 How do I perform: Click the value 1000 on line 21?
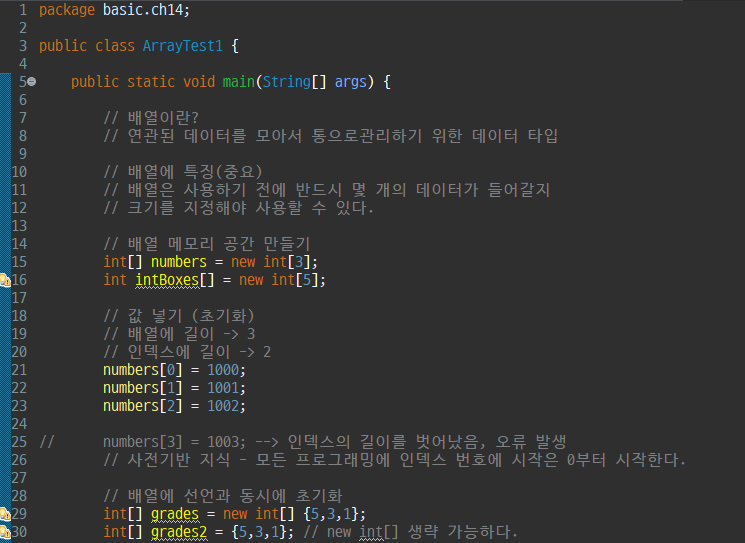tap(223, 370)
